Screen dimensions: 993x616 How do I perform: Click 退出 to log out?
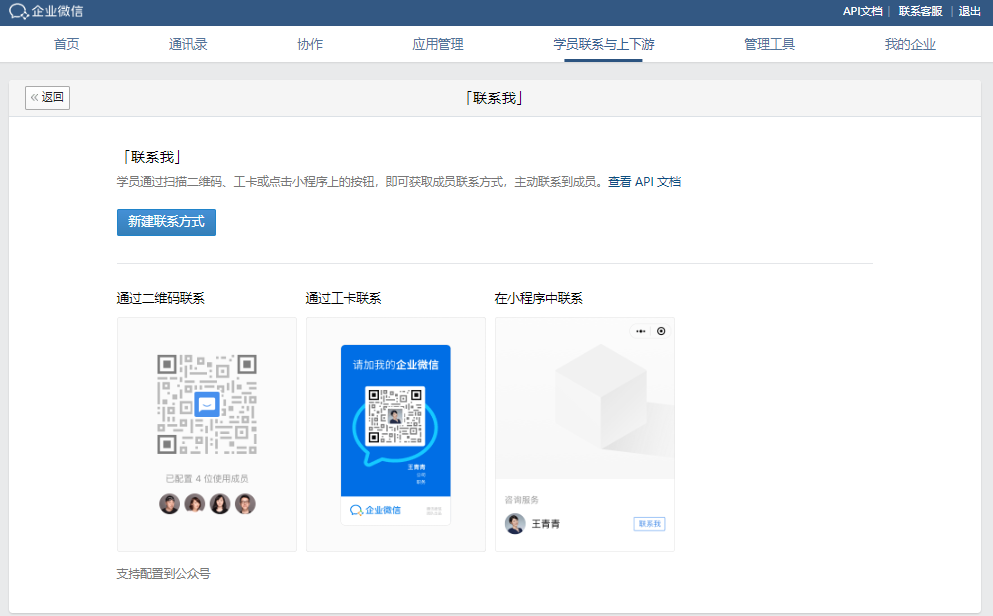coord(970,11)
